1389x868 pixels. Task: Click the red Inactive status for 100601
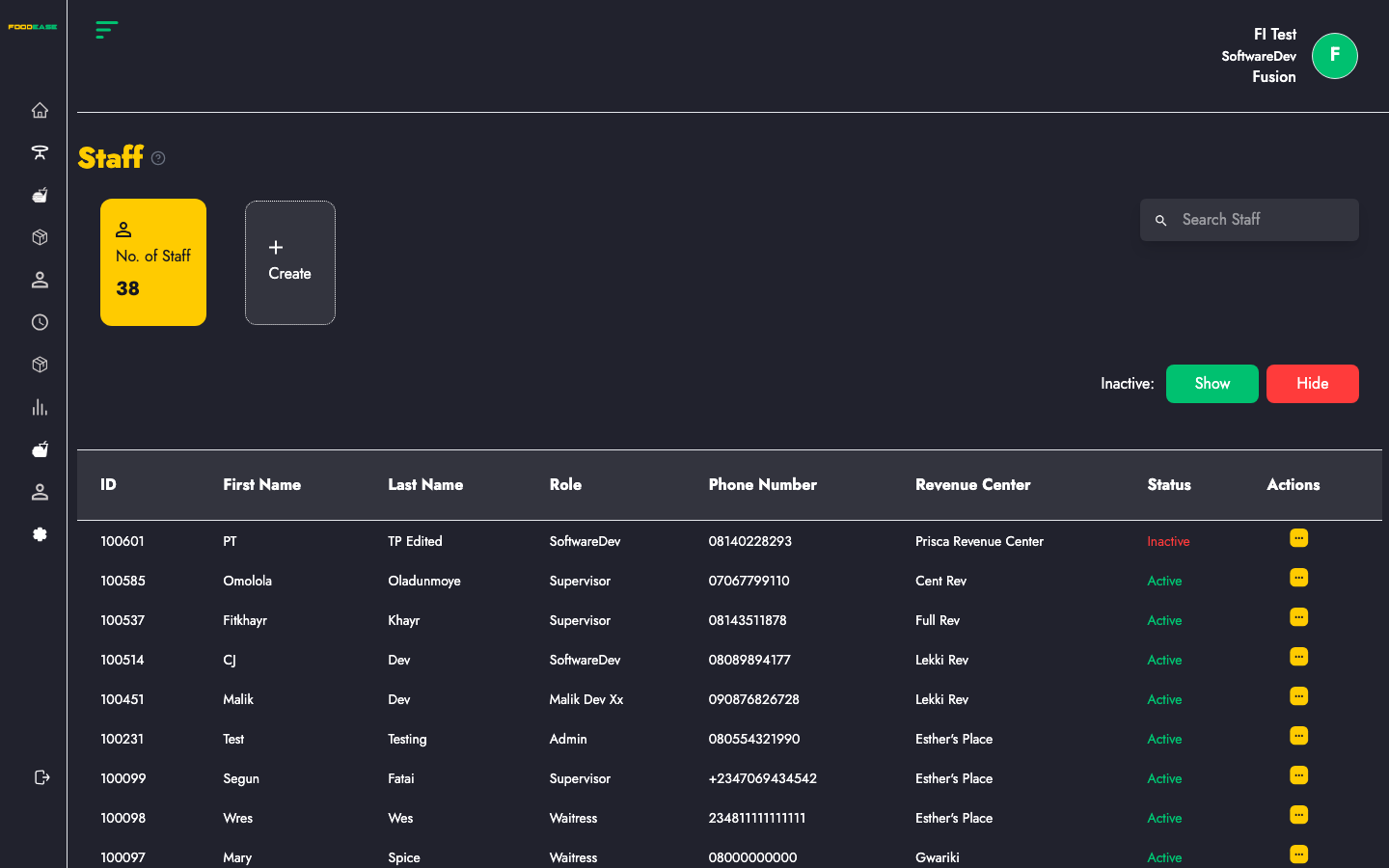point(1168,542)
